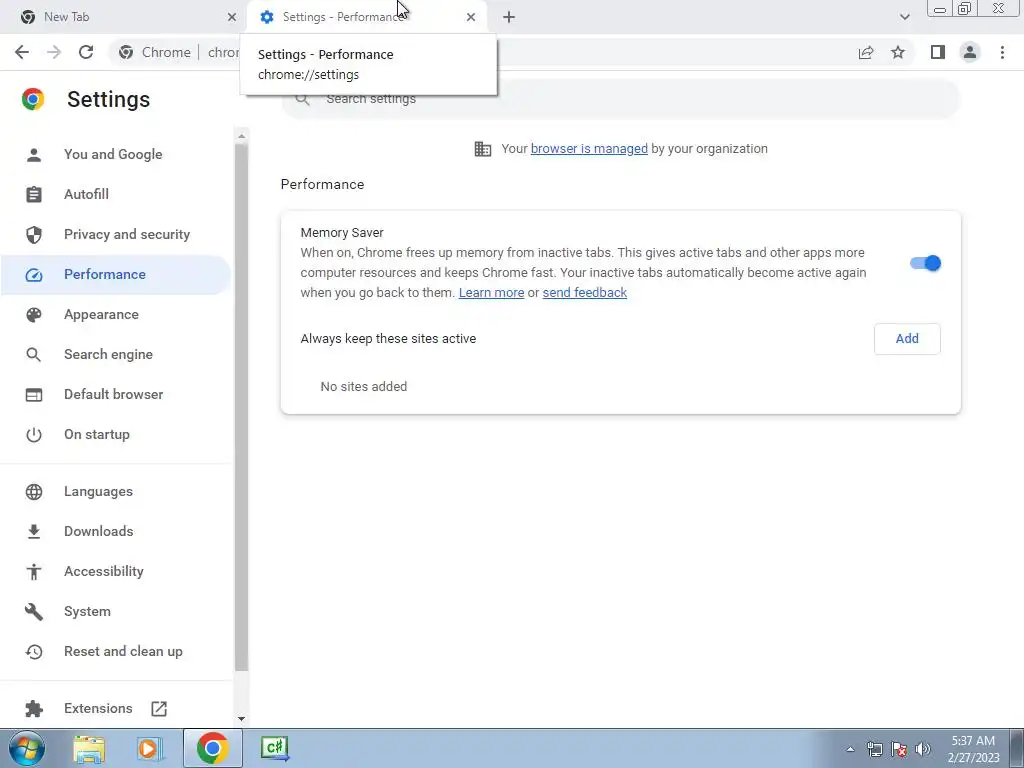Click the power On startup icon
This screenshot has width=1024, height=768.
[x=34, y=435]
